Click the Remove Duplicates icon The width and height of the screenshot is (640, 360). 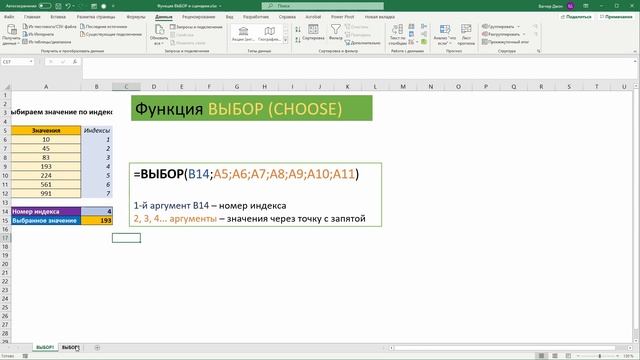[411, 34]
